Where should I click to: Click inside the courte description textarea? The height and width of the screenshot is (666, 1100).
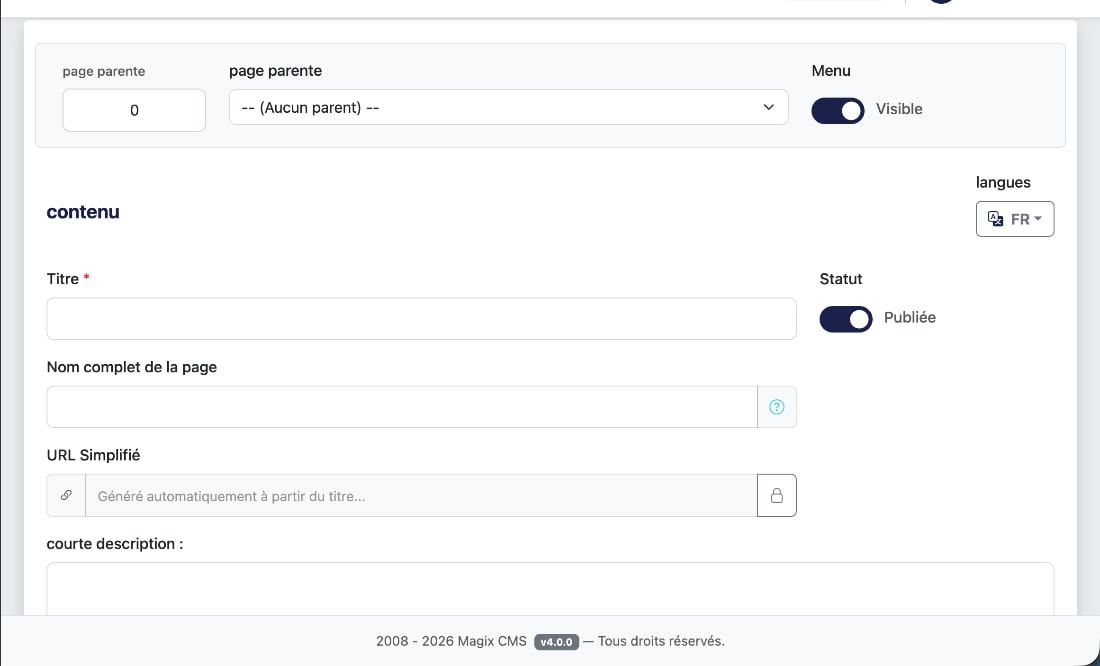(550, 588)
